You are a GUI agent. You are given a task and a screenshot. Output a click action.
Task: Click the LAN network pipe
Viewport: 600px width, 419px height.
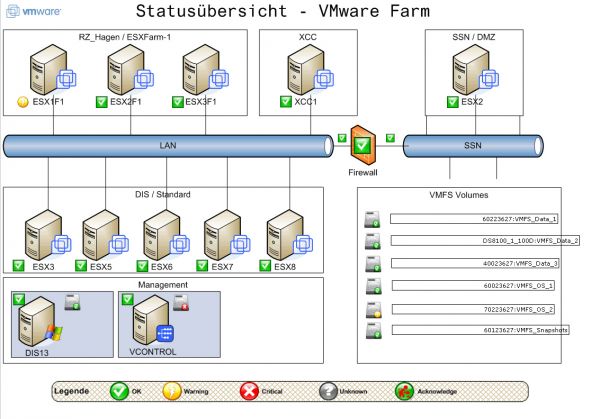[168, 146]
